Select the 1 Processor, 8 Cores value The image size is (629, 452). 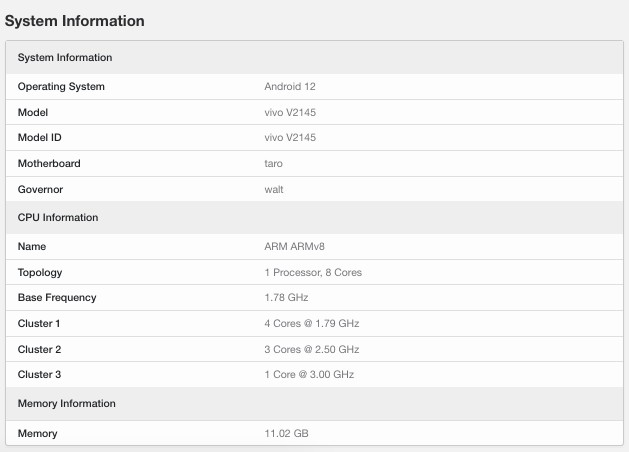tap(313, 272)
